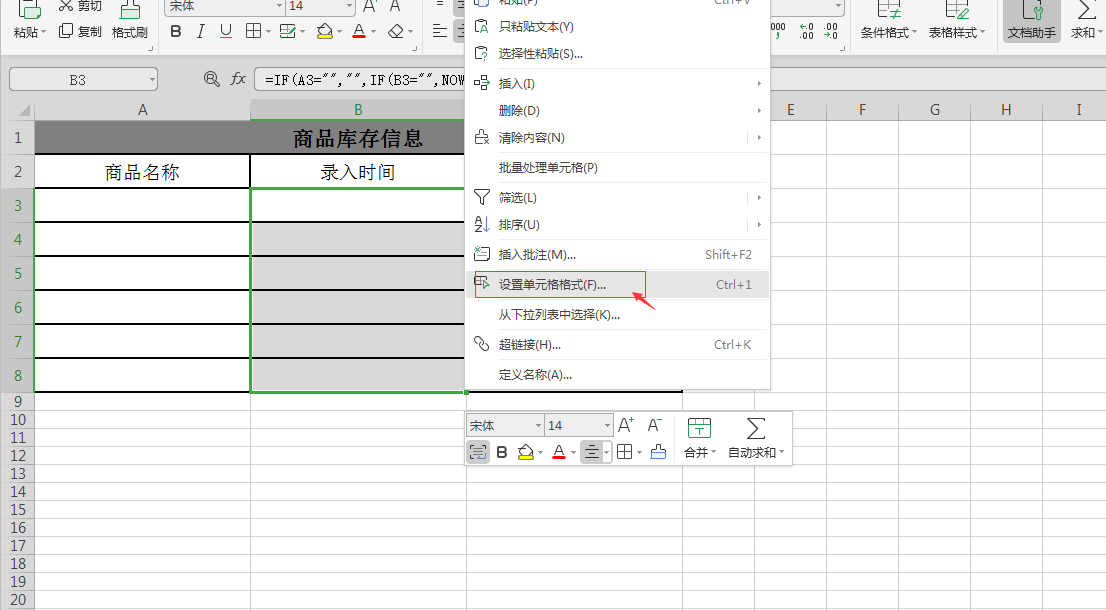Screen dimensions: 1106x610
Task: Click mini toolbar decrease font size A-
Action: 655,425
